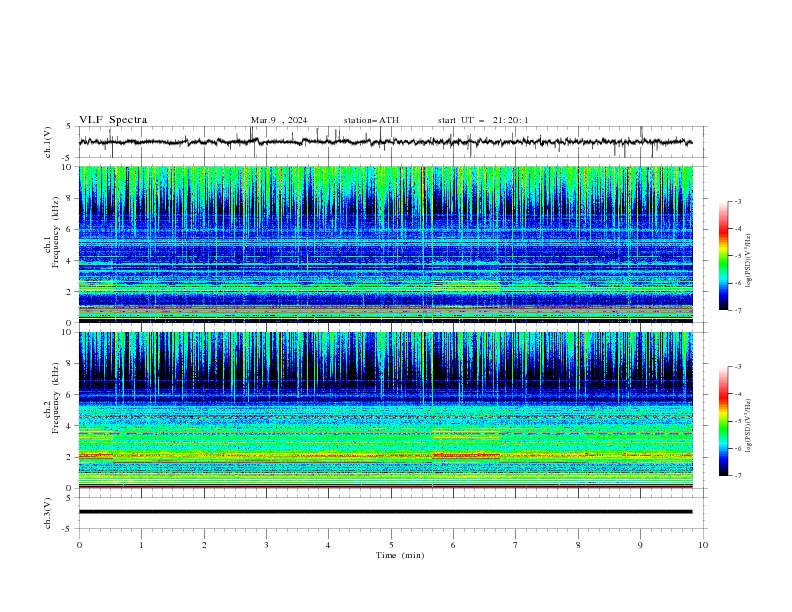Click the ch.1 "Frequency (kHz)" axis label
Viewport: 792px width, 612px height.
(x=56, y=233)
